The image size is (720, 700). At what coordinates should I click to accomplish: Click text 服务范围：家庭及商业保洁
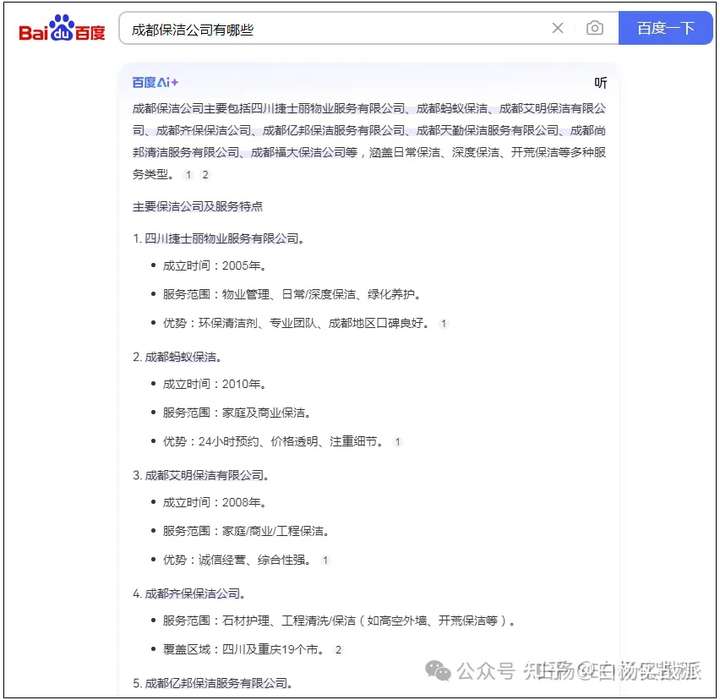tap(236, 413)
